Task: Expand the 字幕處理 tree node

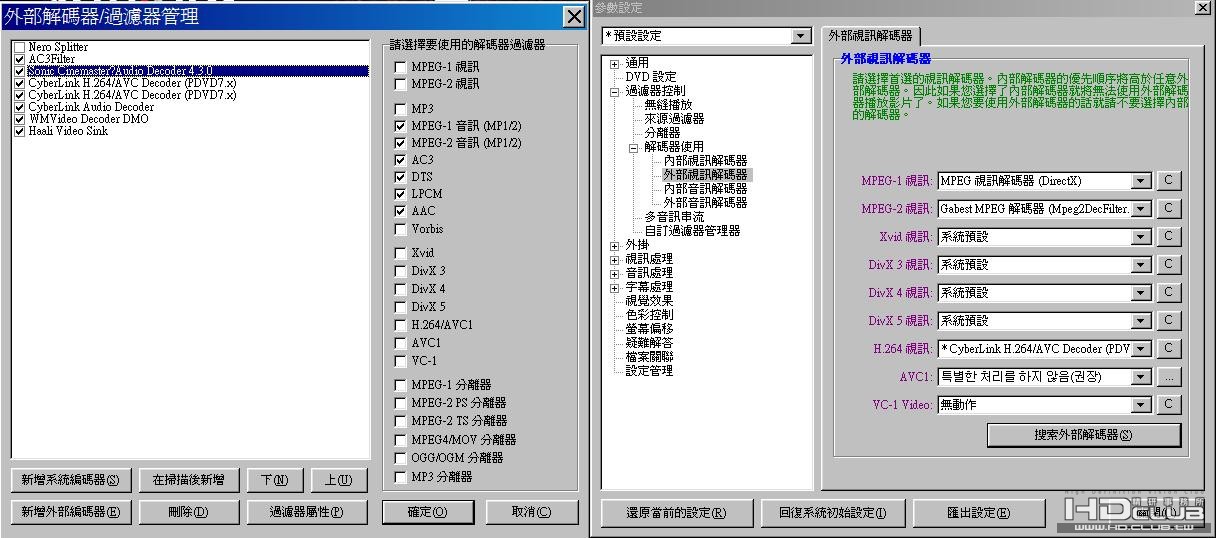Action: (615, 287)
